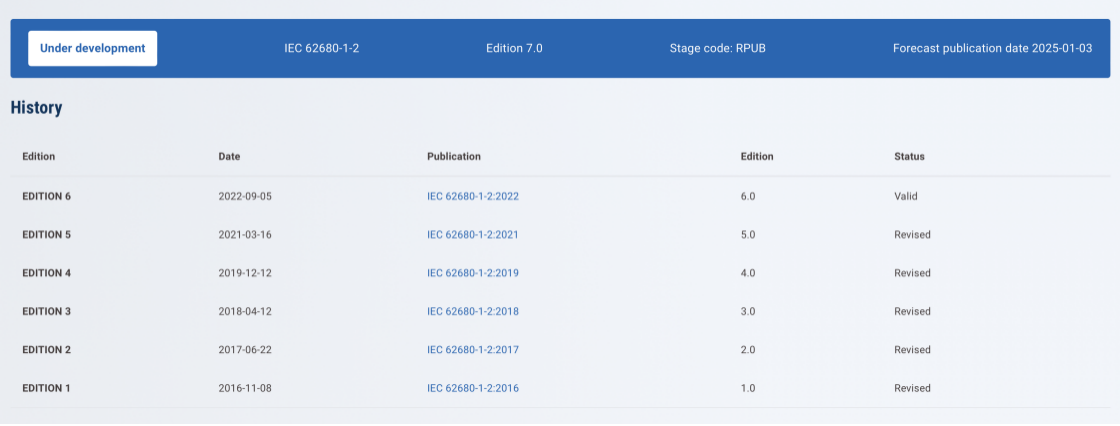
Task: Click the Under development button
Action: 92,48
